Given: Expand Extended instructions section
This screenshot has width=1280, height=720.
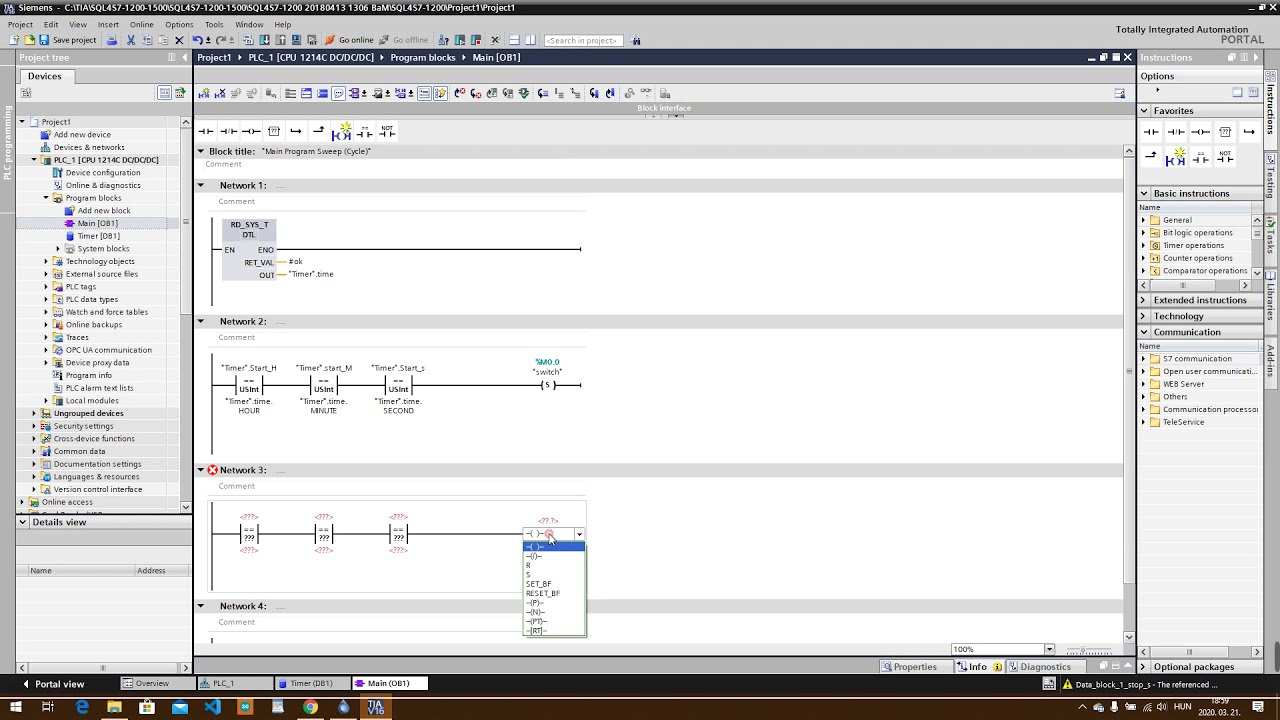Looking at the screenshot, I should [1144, 300].
